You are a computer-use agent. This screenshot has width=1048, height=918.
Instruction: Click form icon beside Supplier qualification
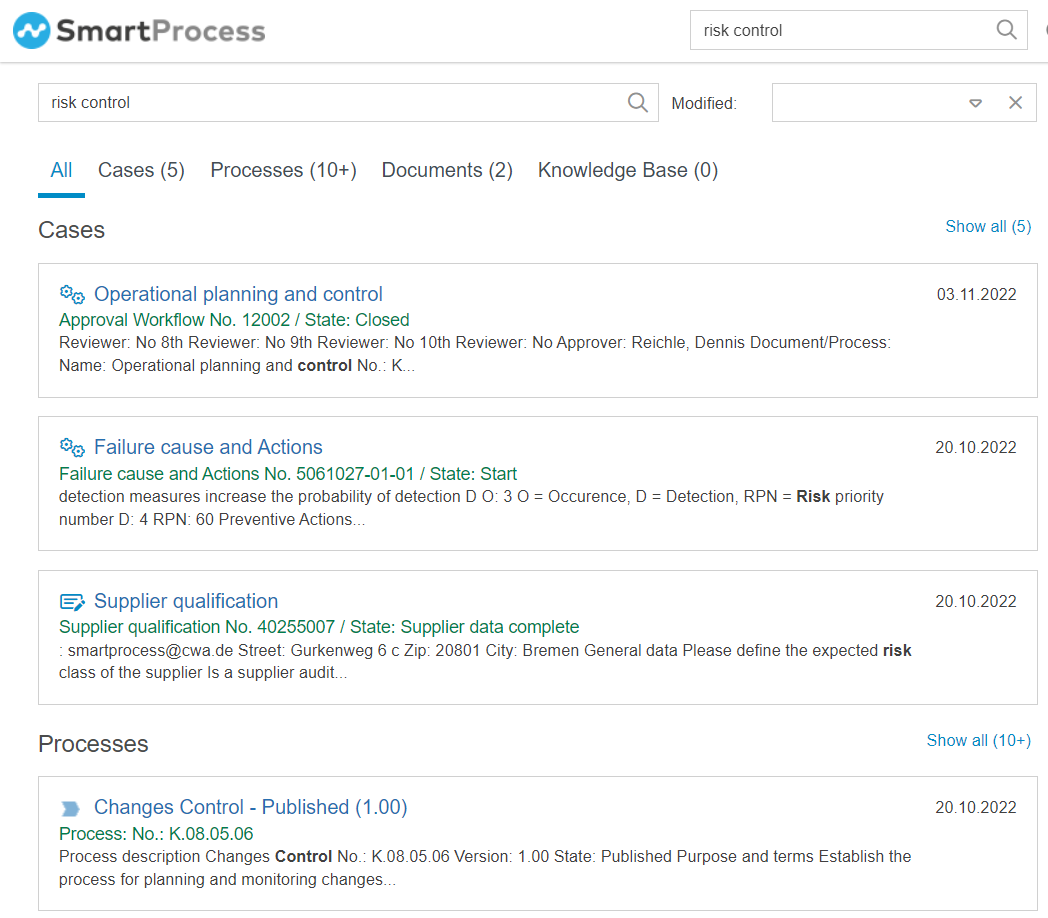(x=72, y=601)
